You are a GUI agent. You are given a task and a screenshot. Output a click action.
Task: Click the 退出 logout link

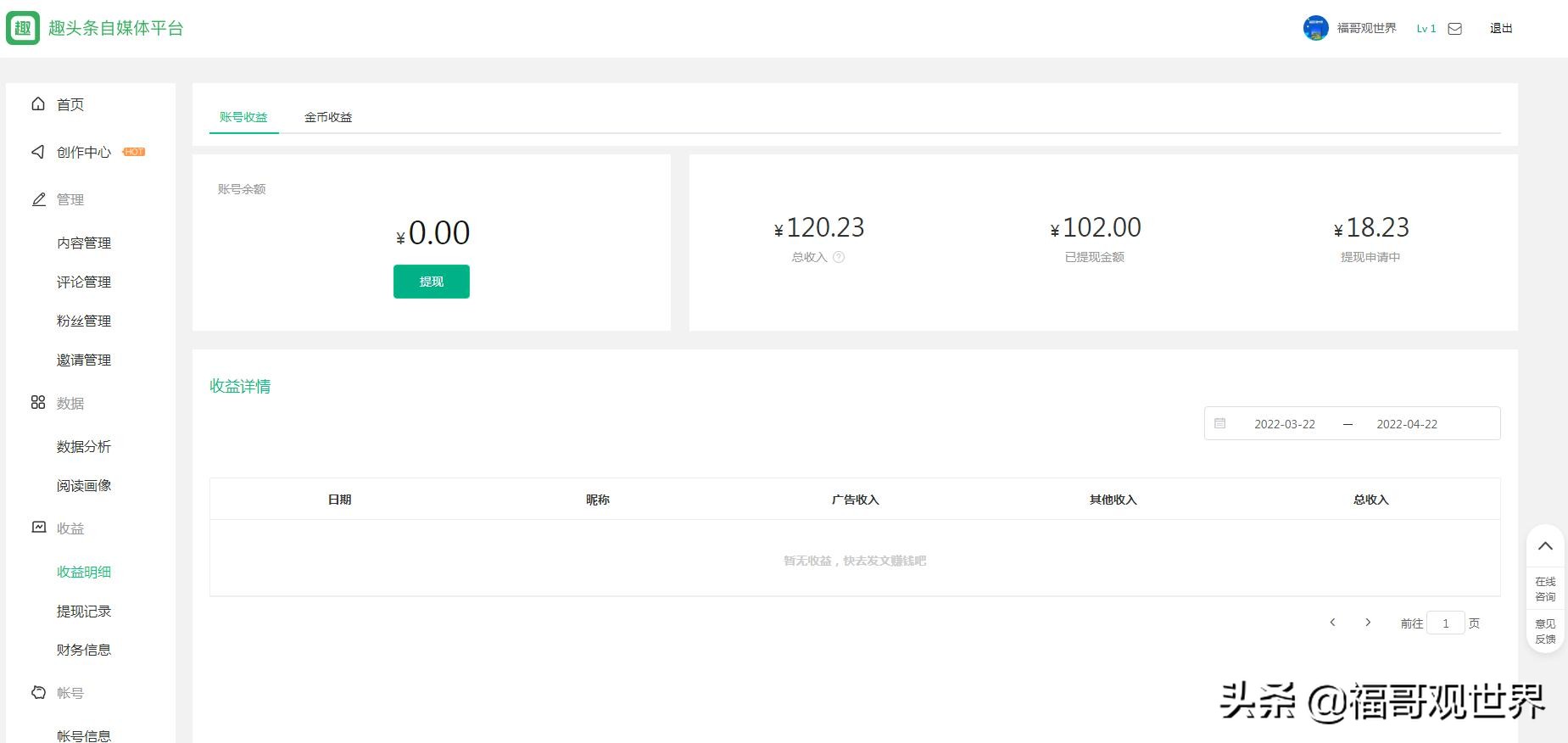point(1500,29)
